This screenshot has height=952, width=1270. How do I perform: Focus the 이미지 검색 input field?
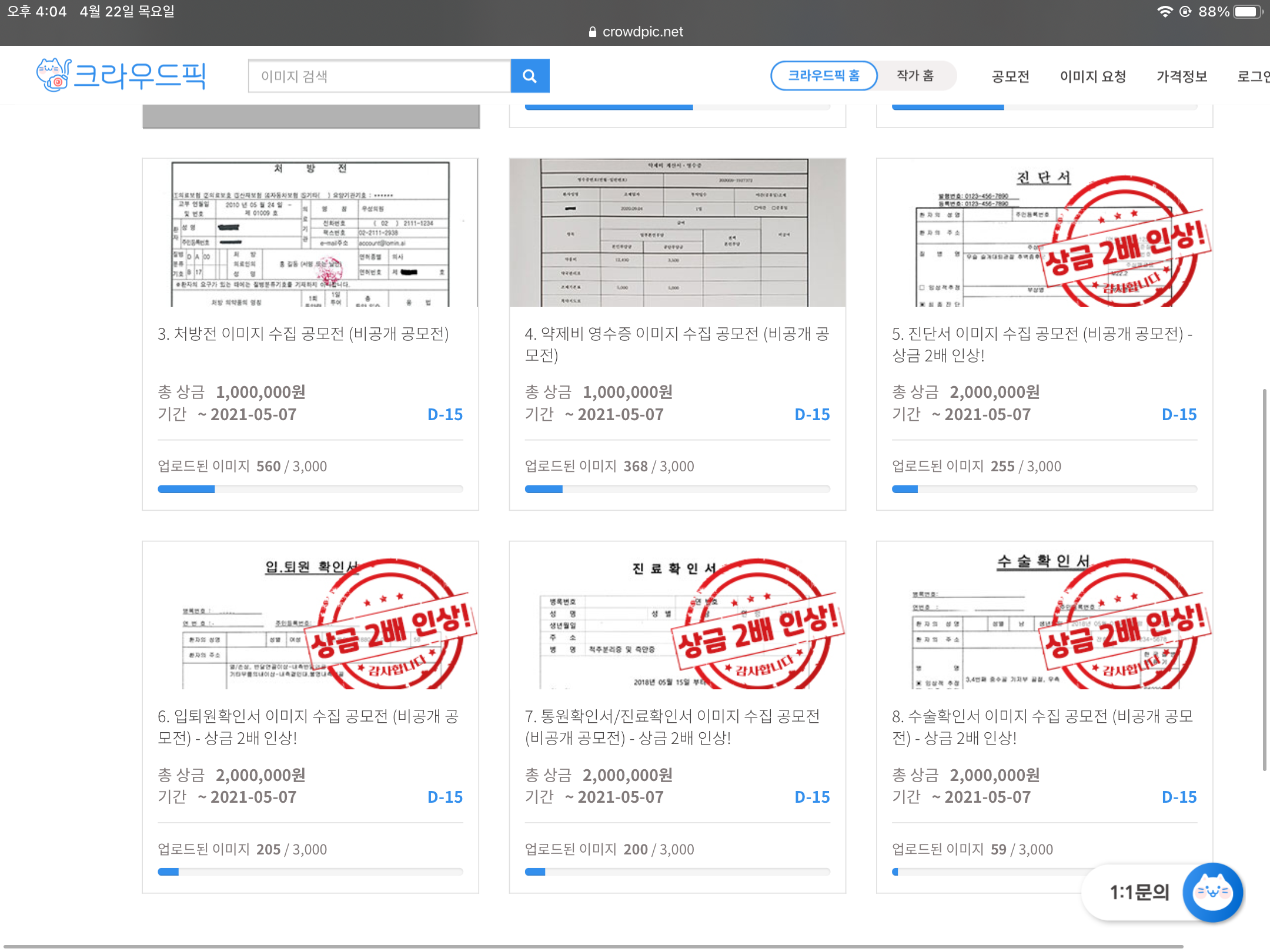click(x=379, y=76)
